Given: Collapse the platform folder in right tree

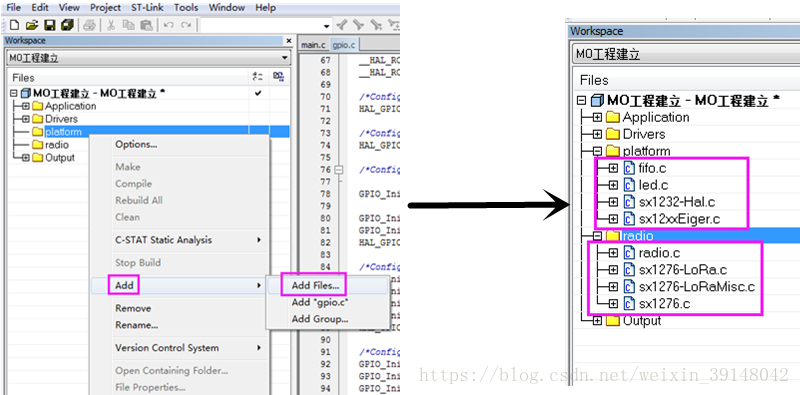Looking at the screenshot, I should click(x=597, y=151).
